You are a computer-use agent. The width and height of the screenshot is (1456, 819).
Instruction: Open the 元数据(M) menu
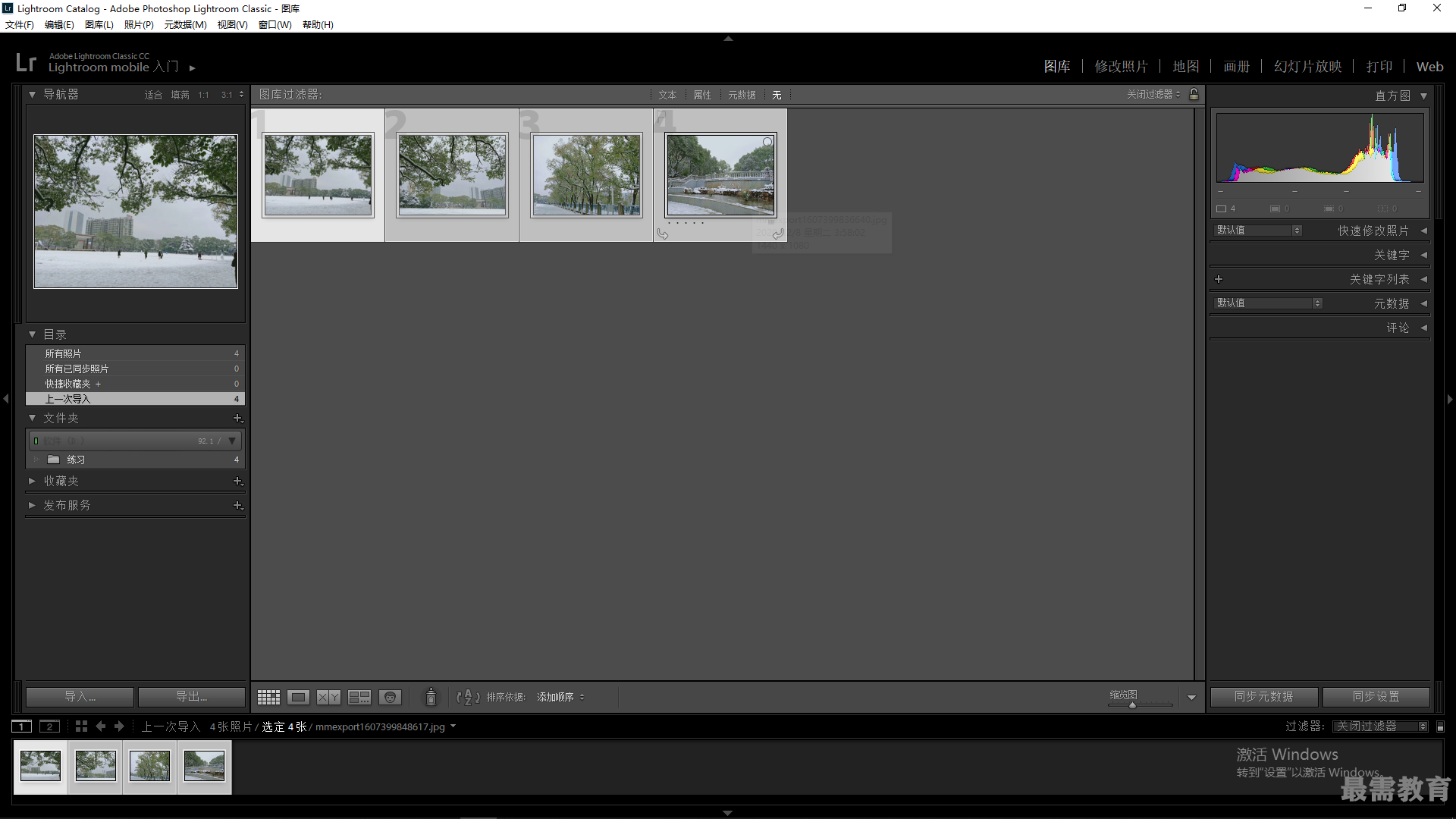pyautogui.click(x=185, y=24)
